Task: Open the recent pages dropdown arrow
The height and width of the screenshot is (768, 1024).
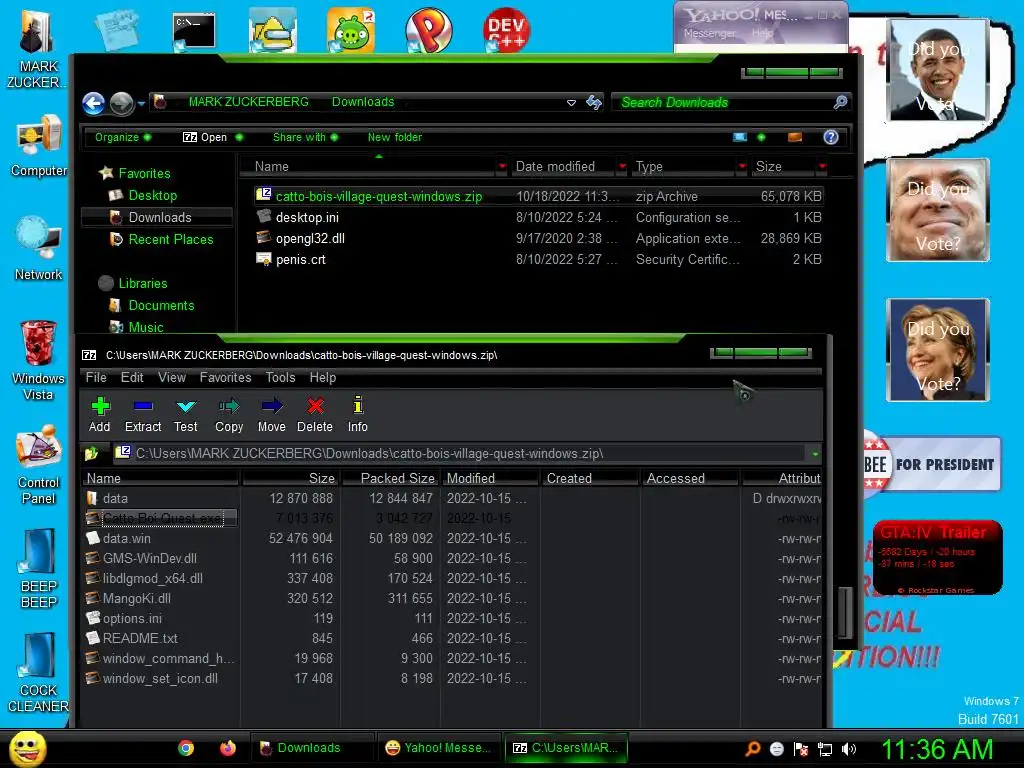Action: 141,103
